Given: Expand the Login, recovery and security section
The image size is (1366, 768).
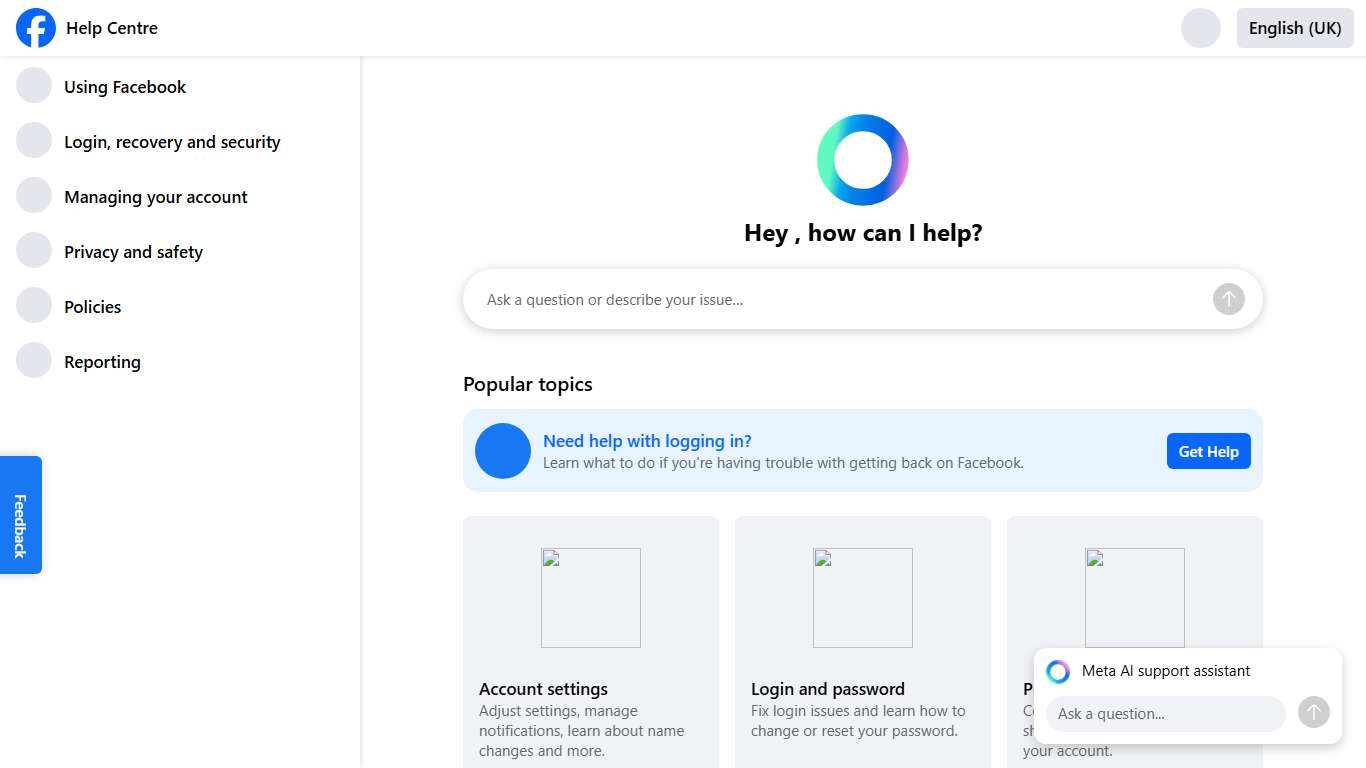Looking at the screenshot, I should coord(172,142).
